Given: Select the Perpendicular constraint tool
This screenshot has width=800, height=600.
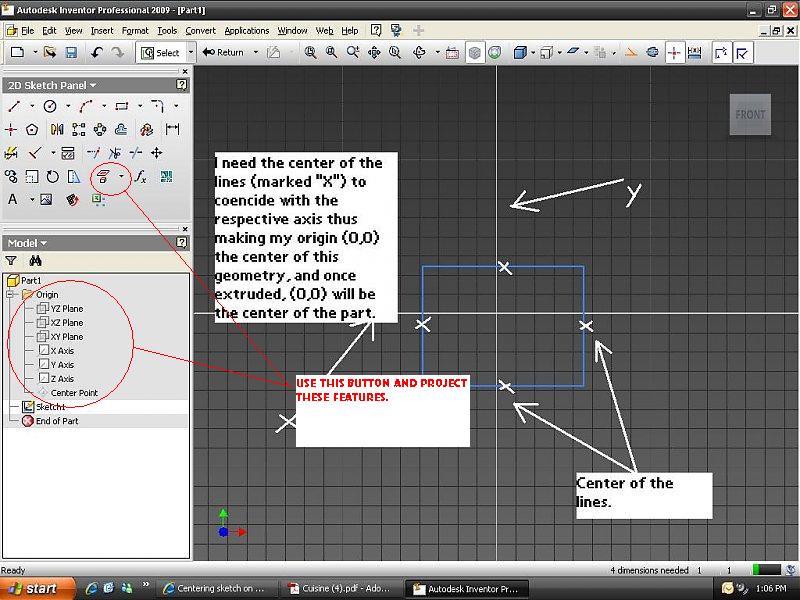Looking at the screenshot, I should [35, 153].
